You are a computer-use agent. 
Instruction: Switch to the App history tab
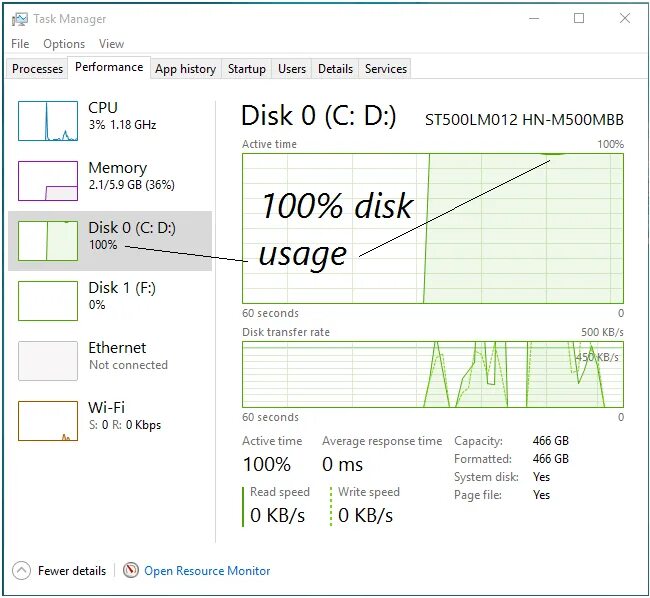click(x=185, y=69)
